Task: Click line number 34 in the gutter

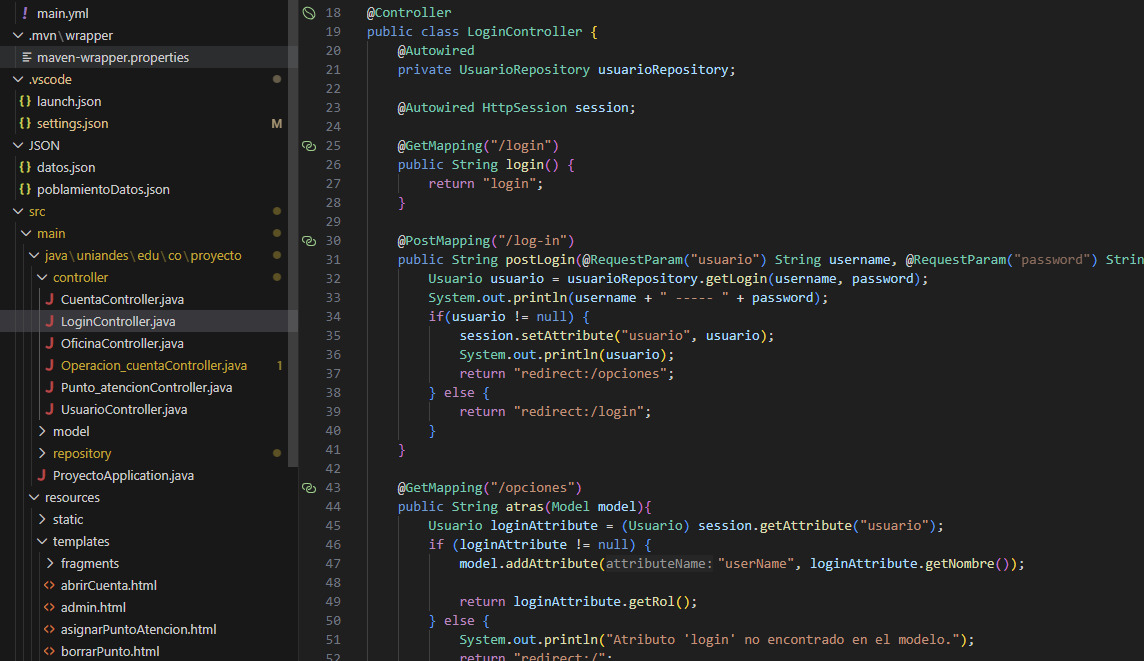Action: (x=333, y=317)
